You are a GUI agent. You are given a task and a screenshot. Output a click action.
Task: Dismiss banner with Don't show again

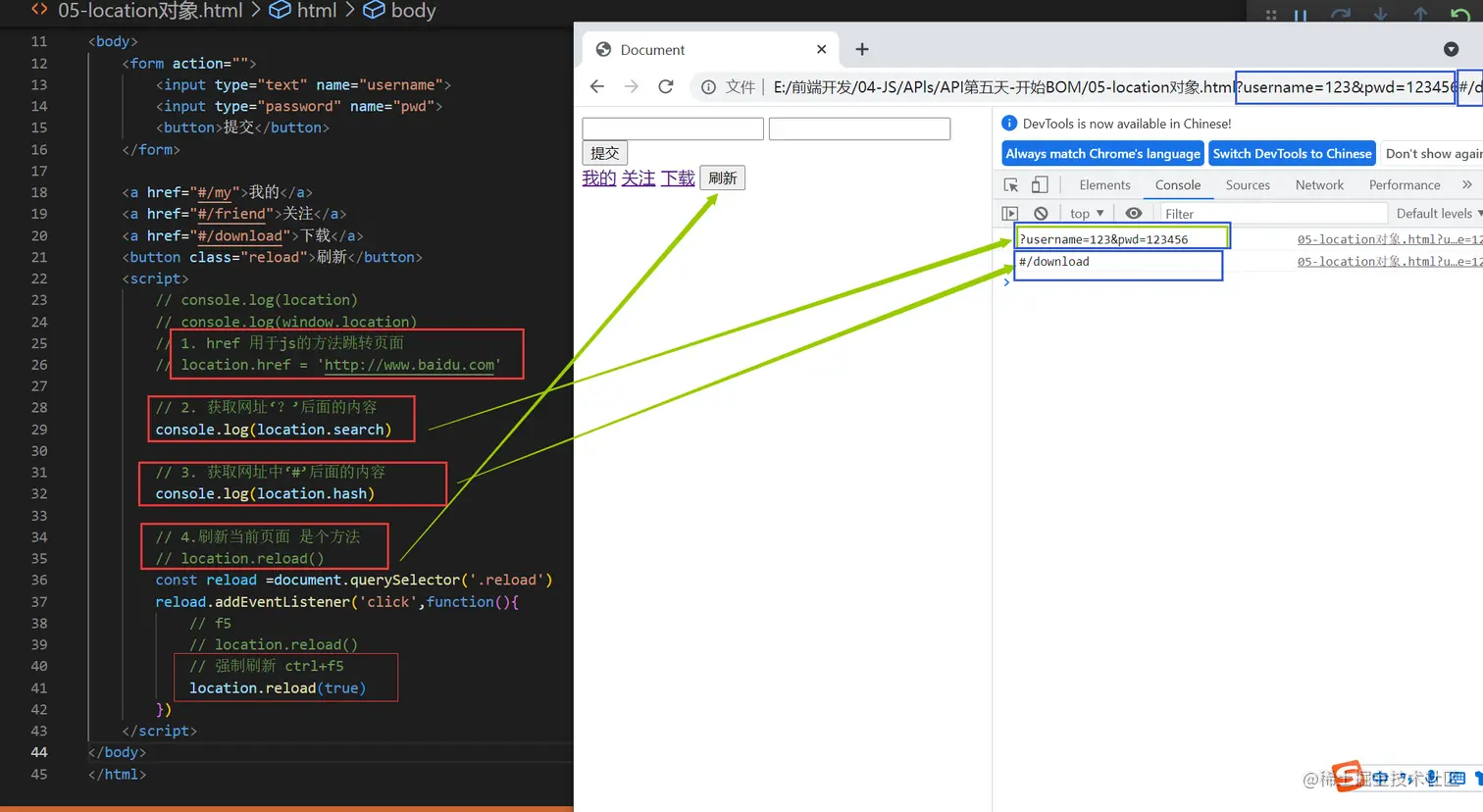1432,153
